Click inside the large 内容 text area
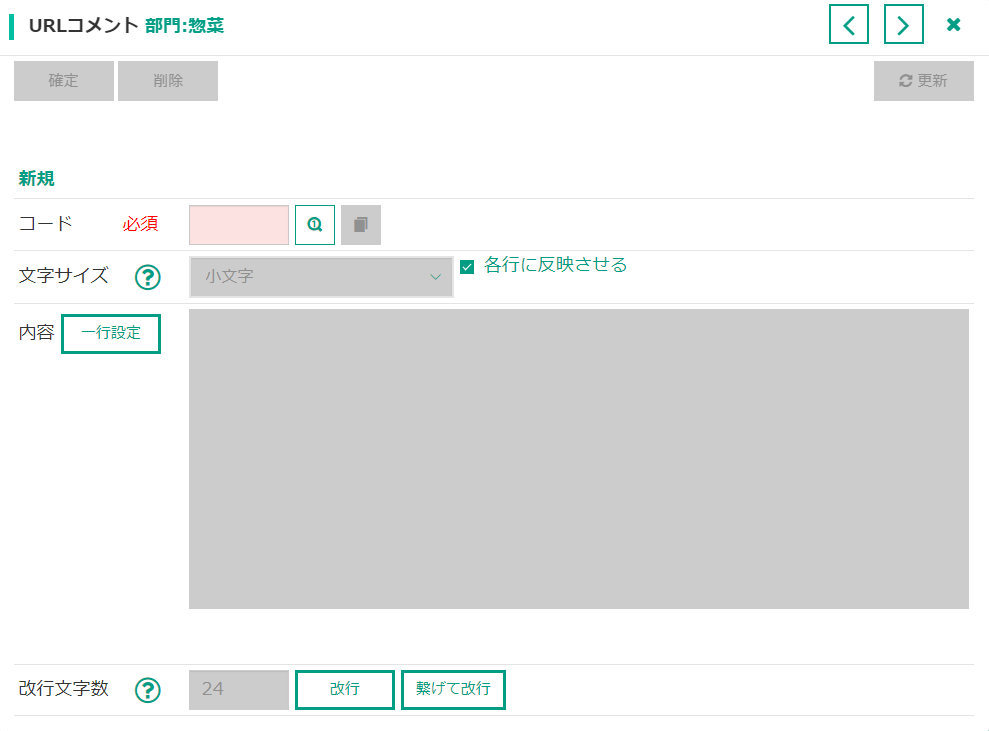The image size is (989, 731). 578,458
